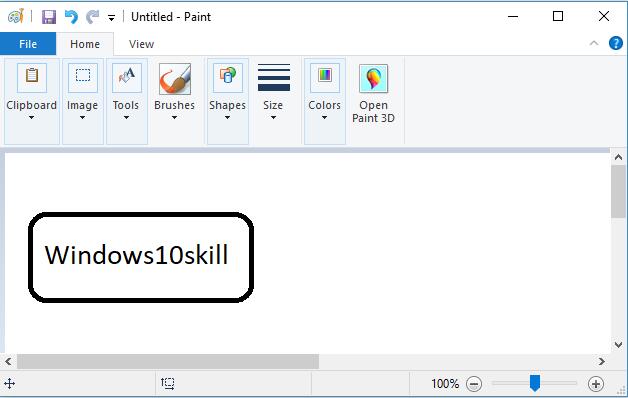
Task: Click the horizontal scrollbar left arrow
Action: coord(8,362)
